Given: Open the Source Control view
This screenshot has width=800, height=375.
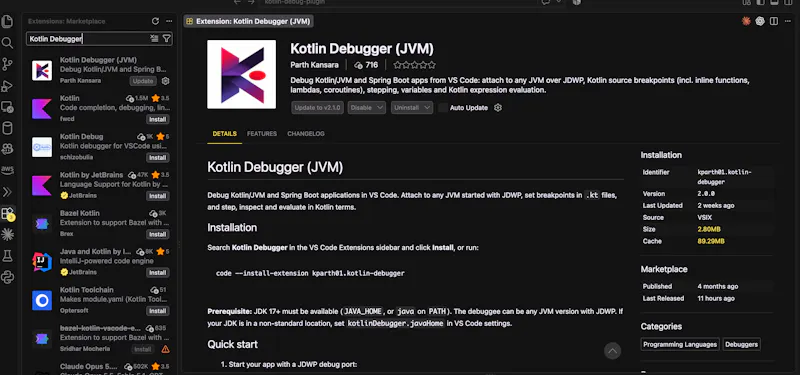Looking at the screenshot, I should (7, 64).
